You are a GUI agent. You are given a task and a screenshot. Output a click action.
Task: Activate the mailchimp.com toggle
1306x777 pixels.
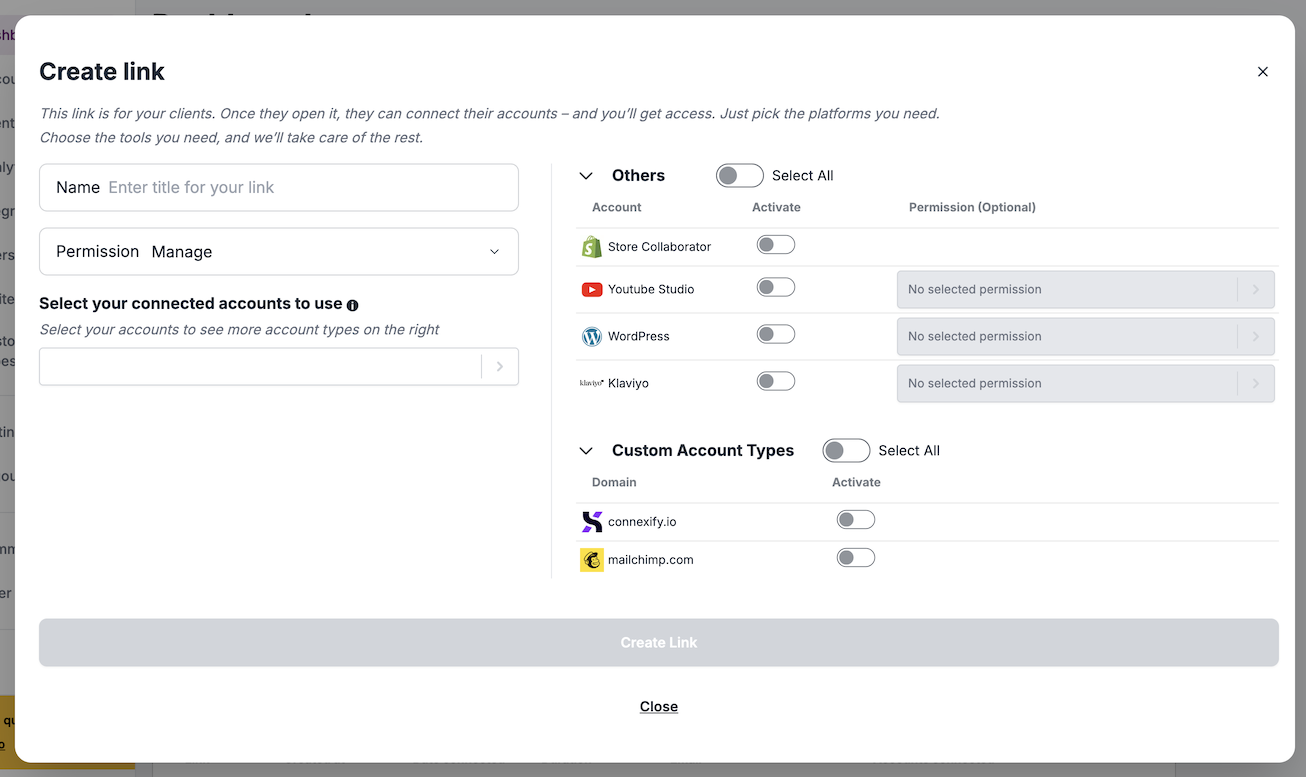tap(855, 558)
